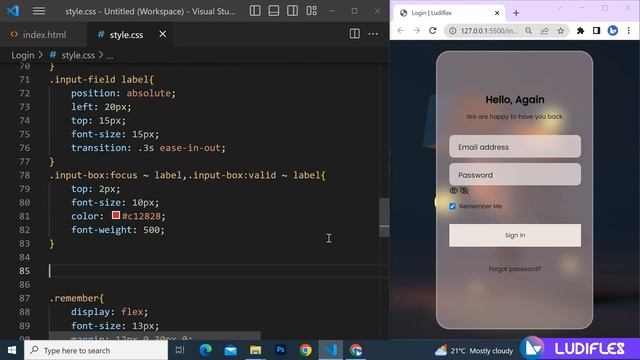Open the Chrome extensions puzzle icon

click(580, 31)
